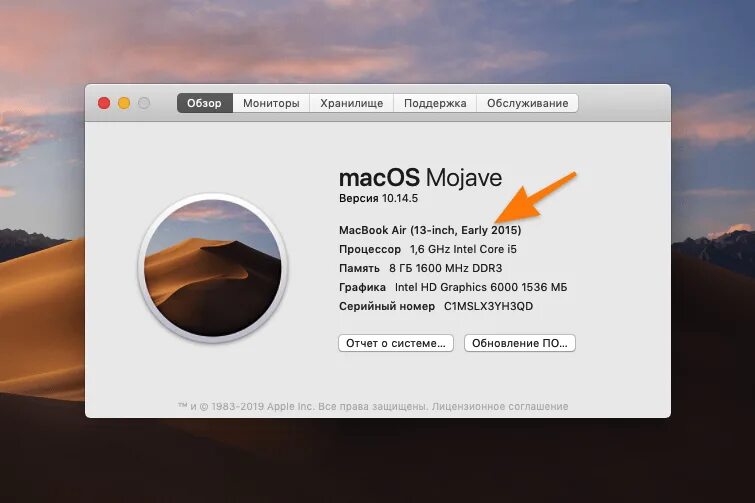The width and height of the screenshot is (755, 503).
Task: Click the serial number C1MSLX3YH3QD
Action: [x=488, y=306]
